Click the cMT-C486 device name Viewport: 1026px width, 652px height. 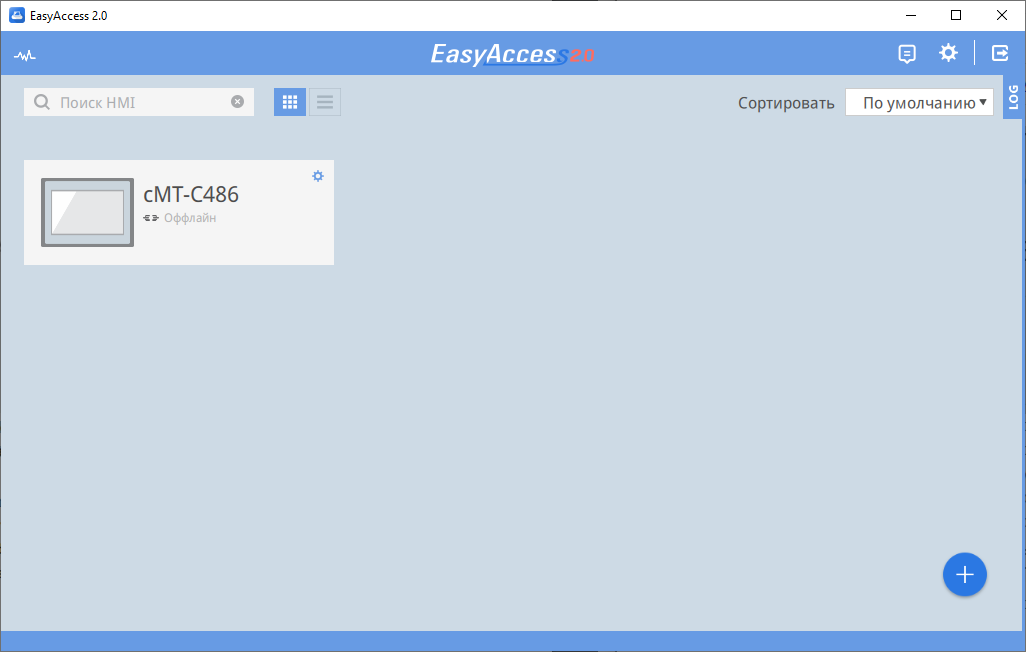[191, 194]
